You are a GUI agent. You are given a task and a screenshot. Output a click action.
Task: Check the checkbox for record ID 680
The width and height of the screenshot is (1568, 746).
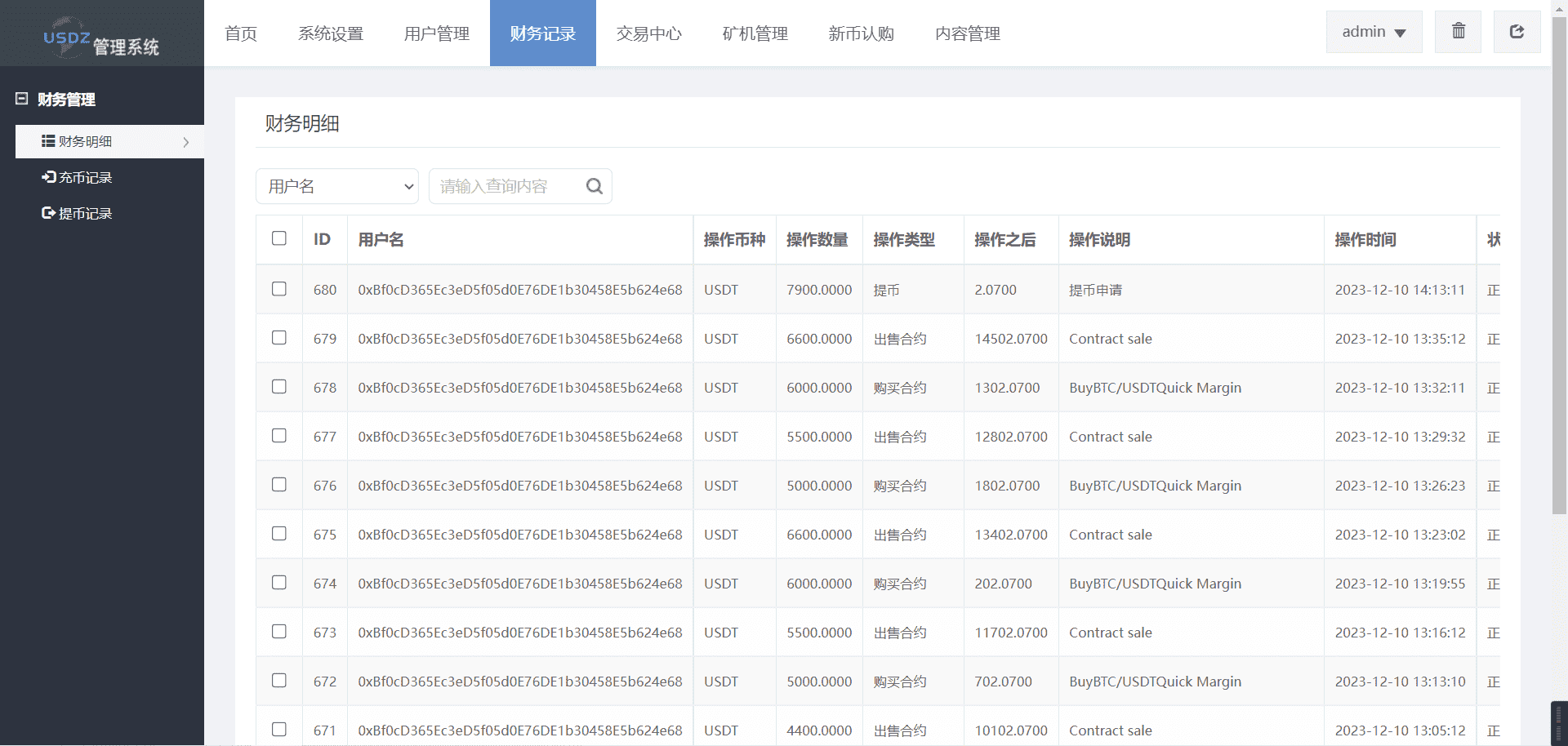(279, 289)
